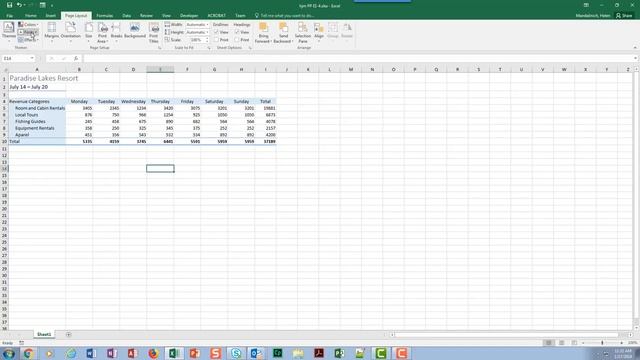Switch to the Formulas tab

(104, 16)
